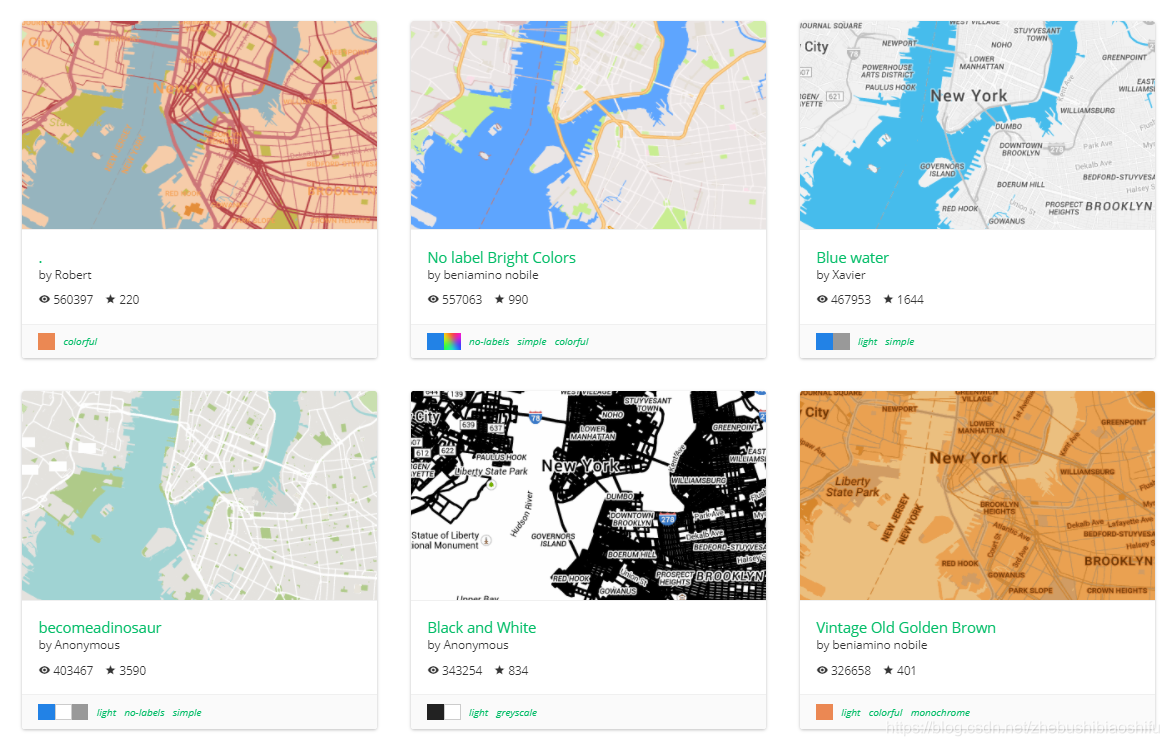Click "by Anonymous" under Black and White
The width and height of the screenshot is (1169, 746).
pos(468,645)
